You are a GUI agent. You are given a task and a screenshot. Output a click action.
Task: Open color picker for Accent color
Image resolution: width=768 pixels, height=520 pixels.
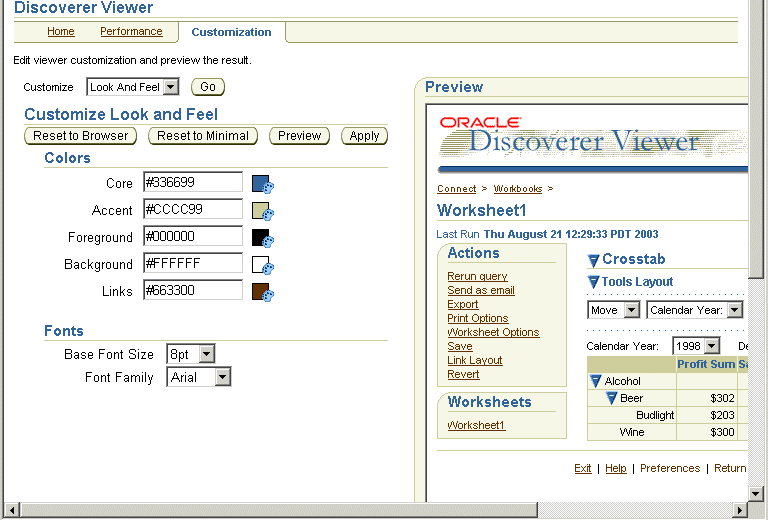pyautogui.click(x=263, y=211)
